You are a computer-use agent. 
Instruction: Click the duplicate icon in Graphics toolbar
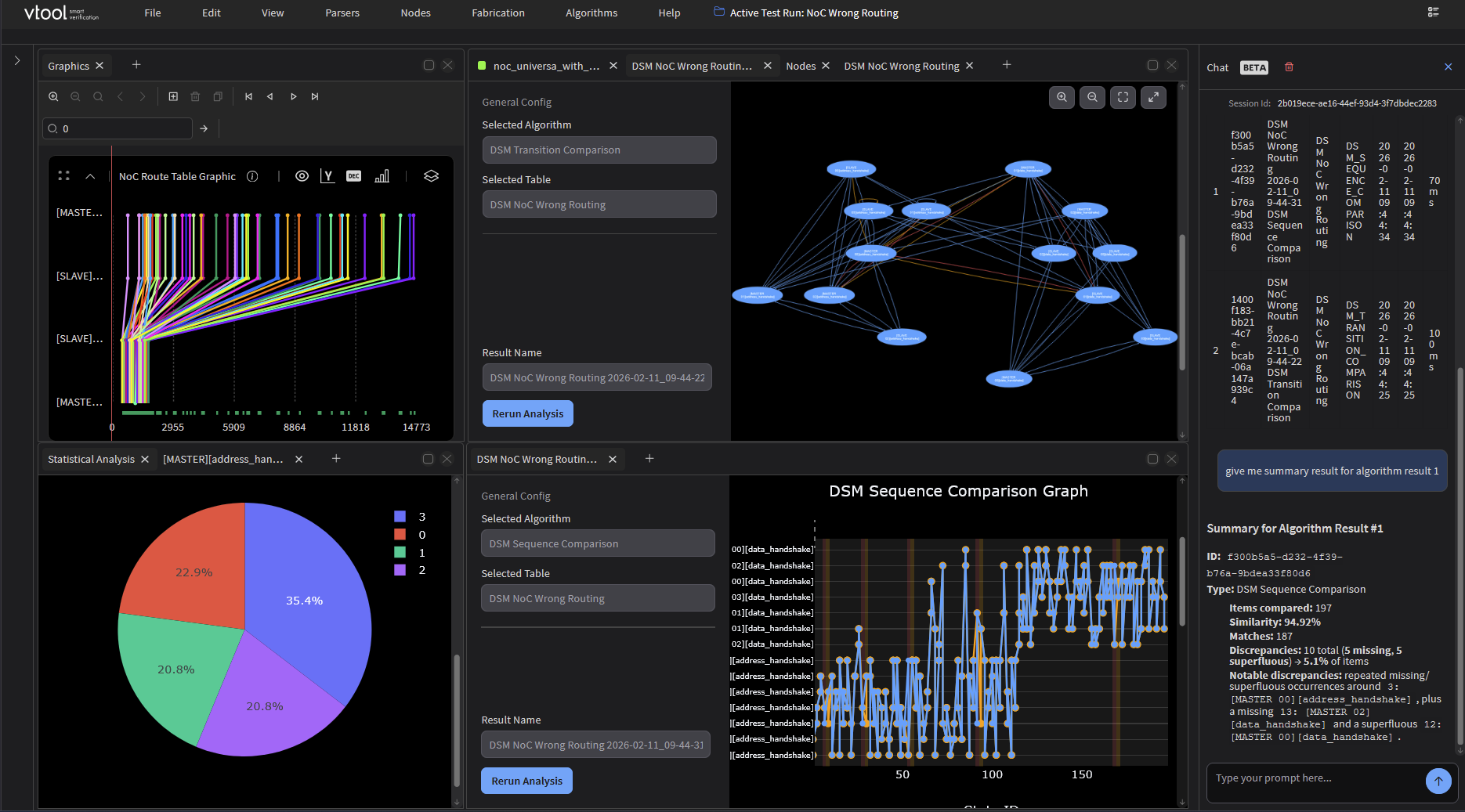217,96
